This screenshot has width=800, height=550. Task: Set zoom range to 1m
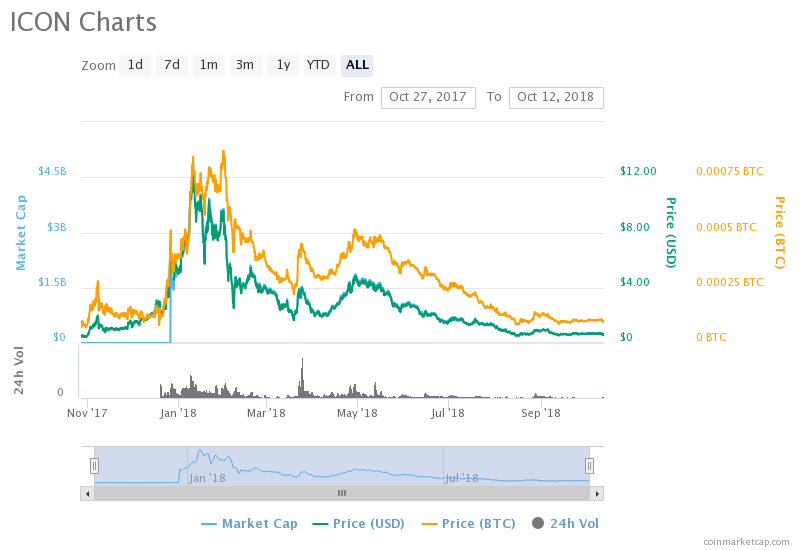209,65
